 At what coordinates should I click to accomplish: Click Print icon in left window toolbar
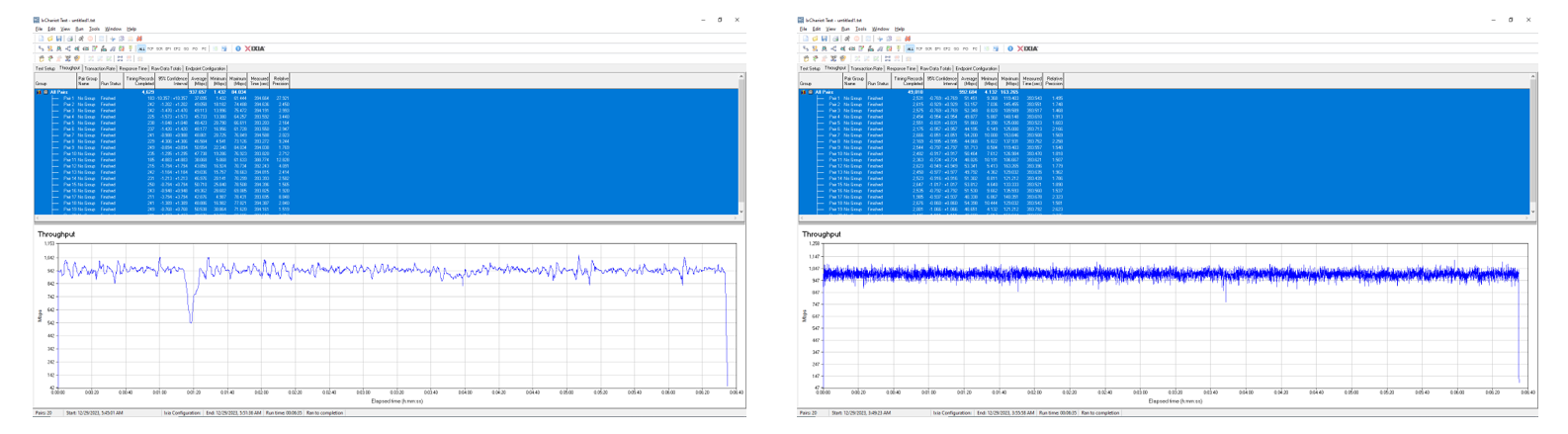[x=70, y=39]
